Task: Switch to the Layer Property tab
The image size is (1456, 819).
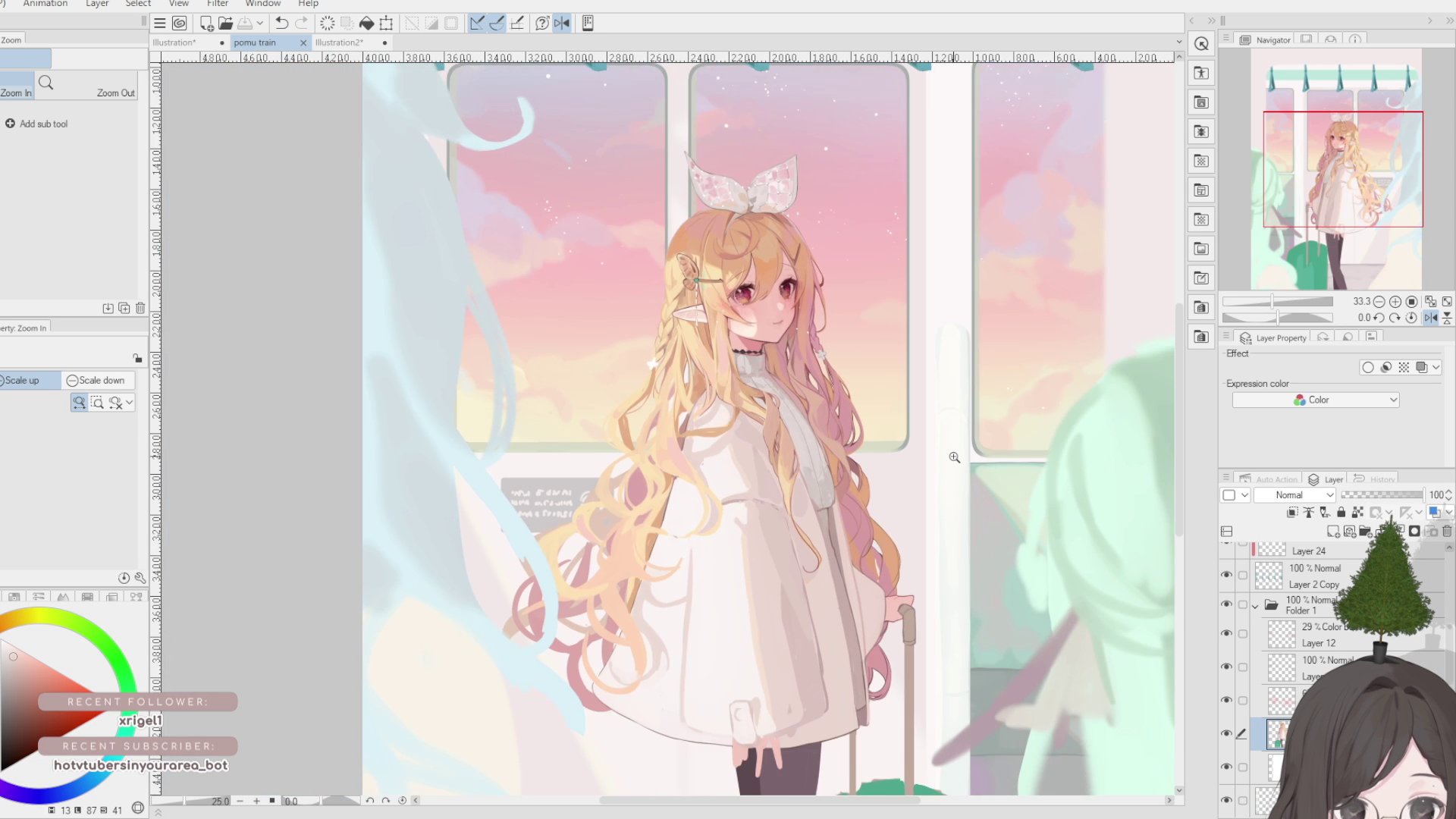Action: coord(1273,337)
